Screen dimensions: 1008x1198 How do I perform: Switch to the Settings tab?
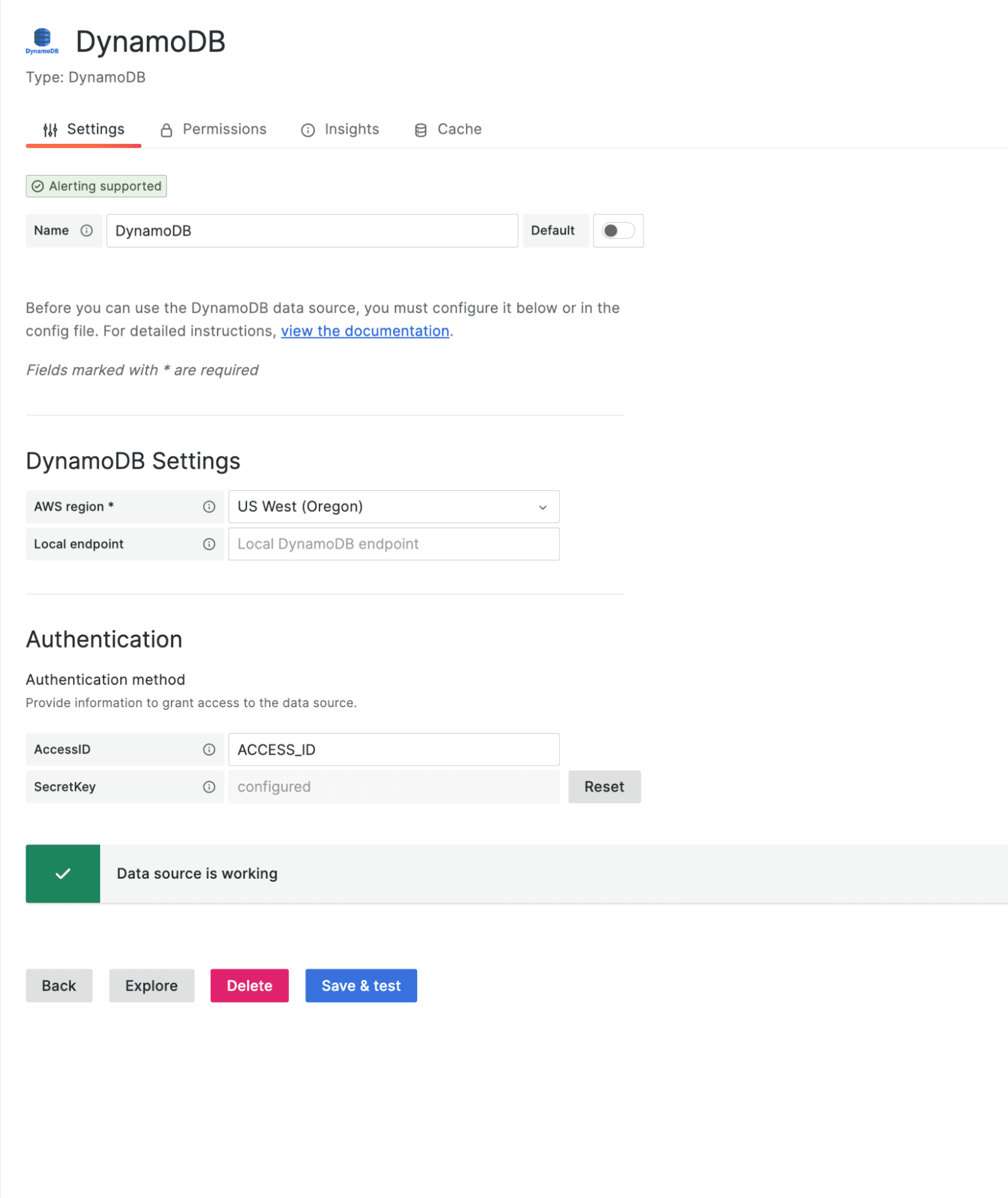84,129
